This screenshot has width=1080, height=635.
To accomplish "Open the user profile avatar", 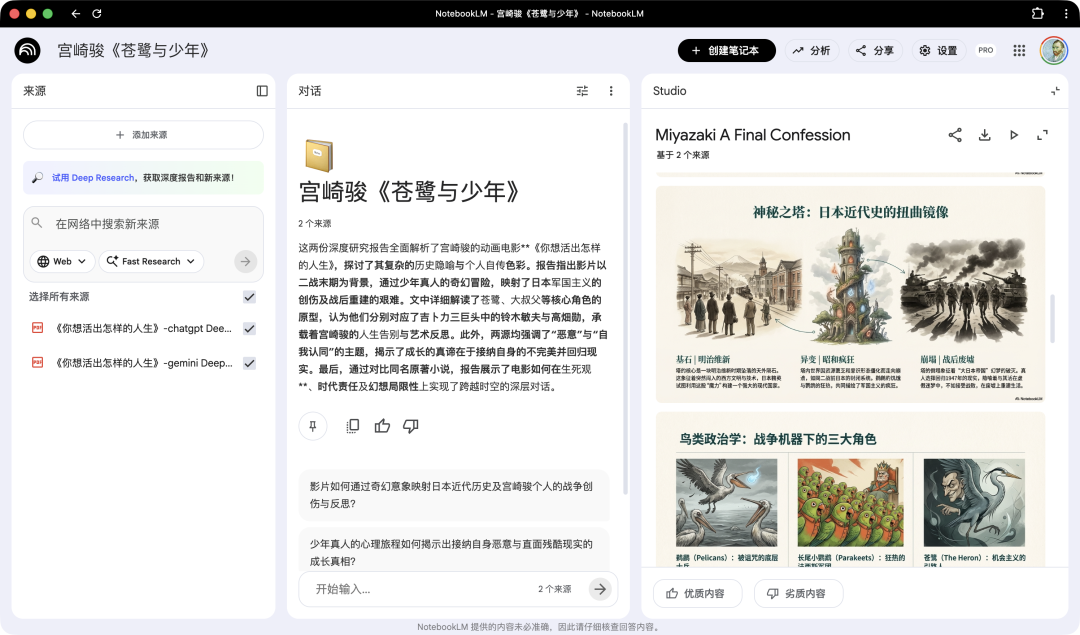I will tap(1054, 50).
